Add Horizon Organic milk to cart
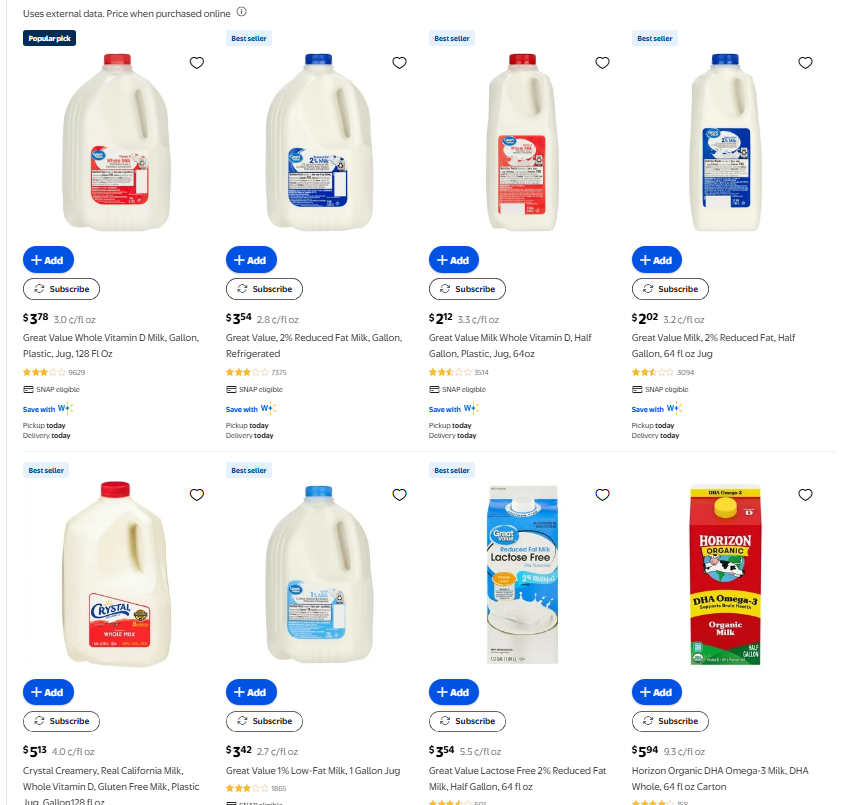865x805 pixels. 656,692
